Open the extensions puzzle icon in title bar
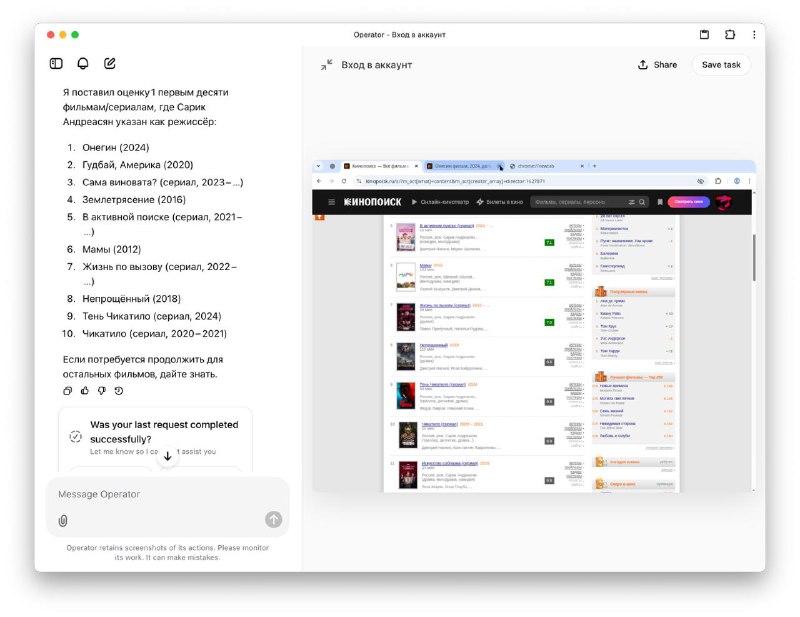Screen dimensions: 800x617 730,35
